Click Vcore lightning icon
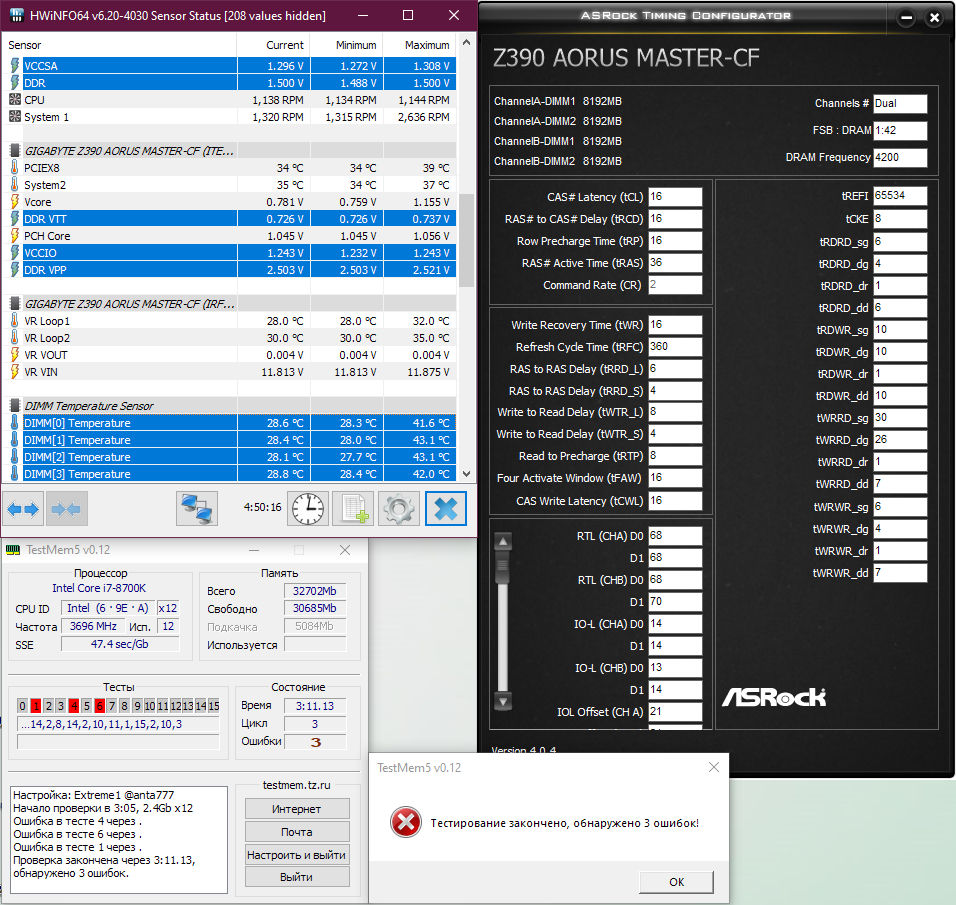The image size is (956, 905). [15, 201]
